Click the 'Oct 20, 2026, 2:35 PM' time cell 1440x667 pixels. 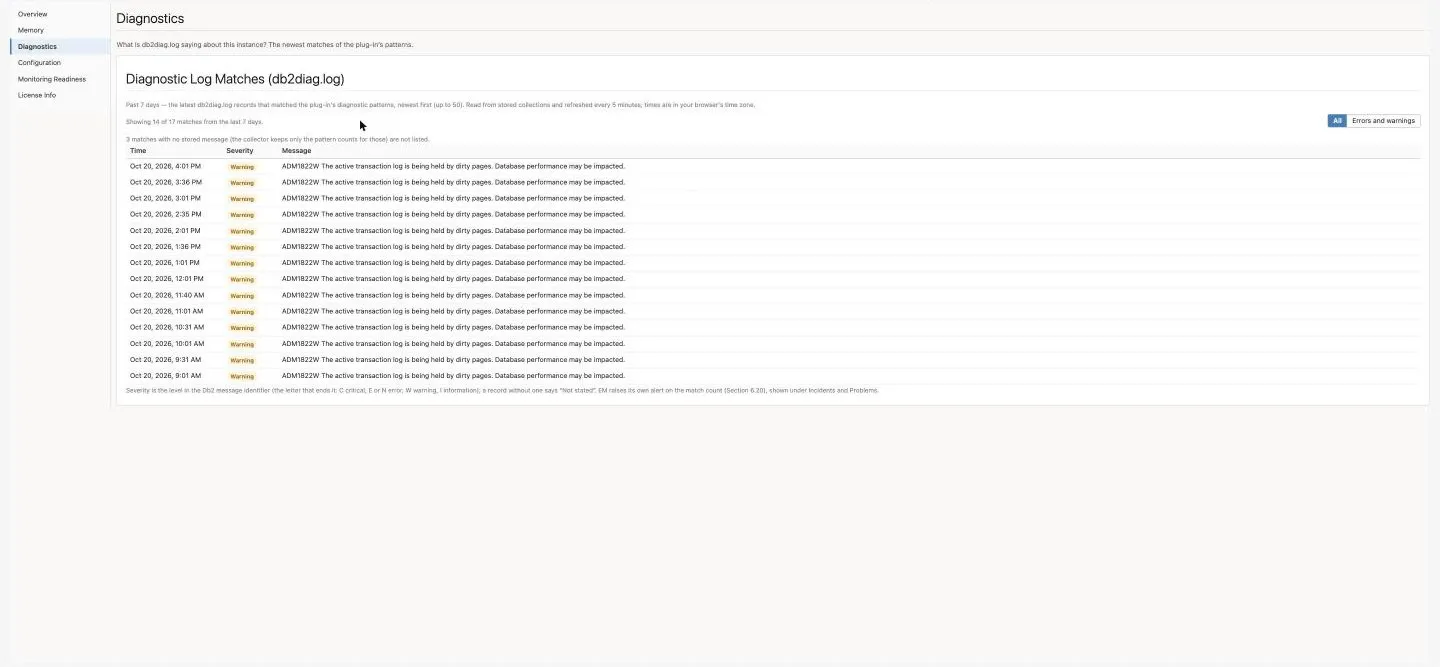click(165, 214)
